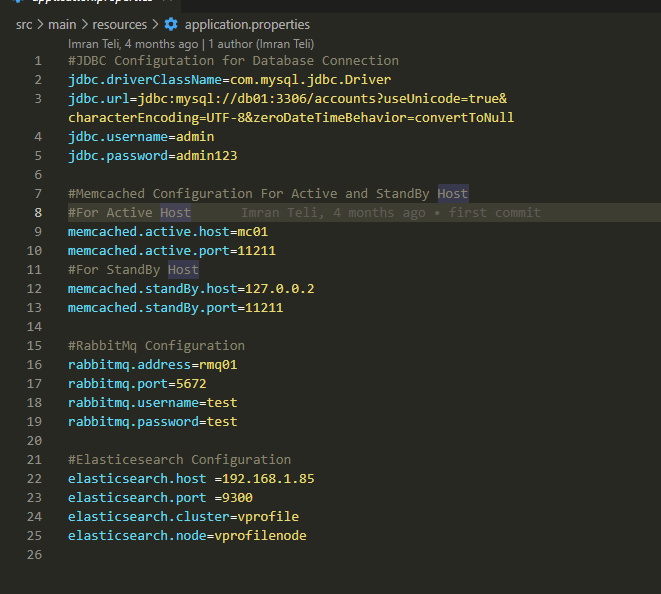The width and height of the screenshot is (661, 594).
Task: Click line number 26 in the gutter
Action: point(34,554)
